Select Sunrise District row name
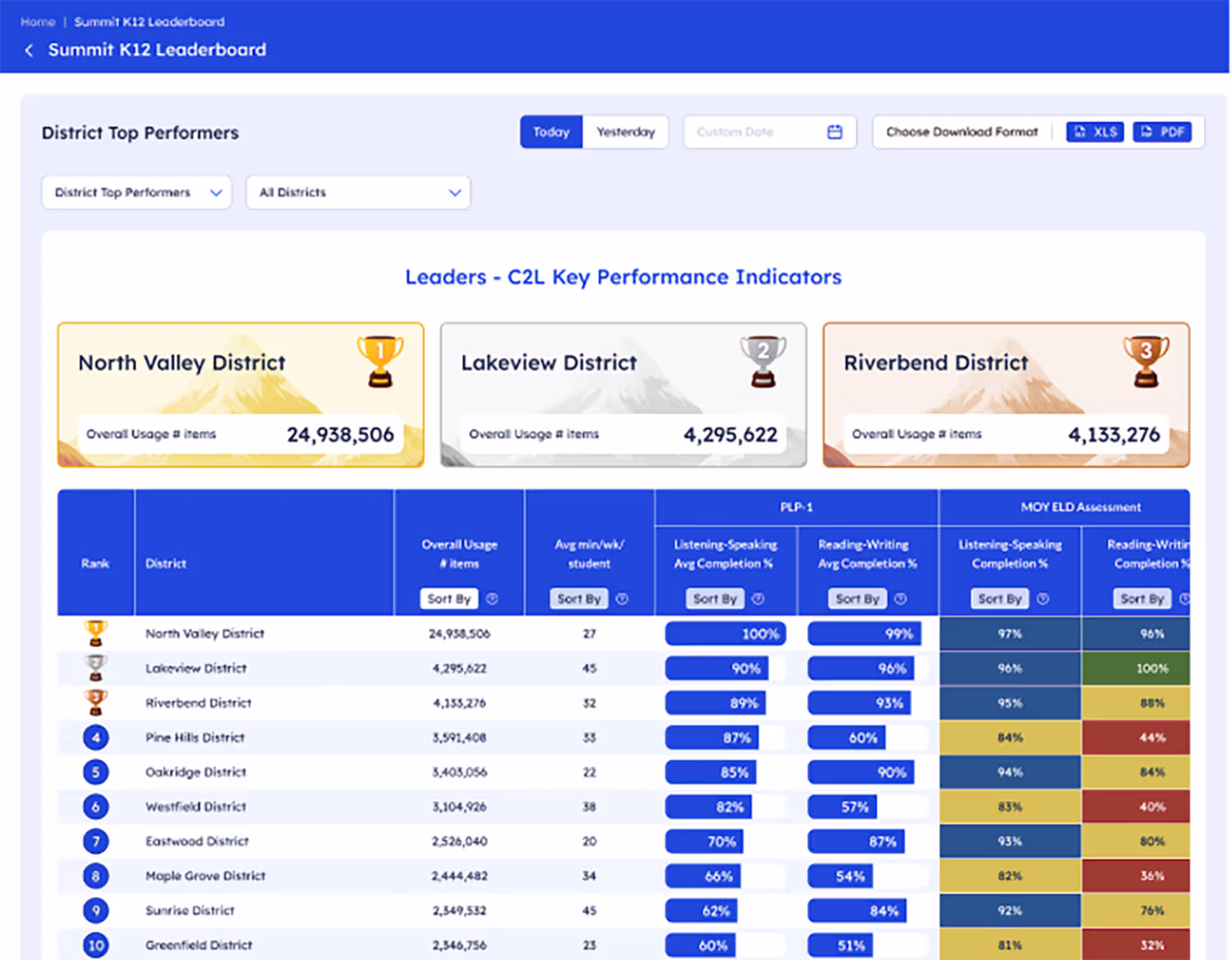 click(191, 910)
